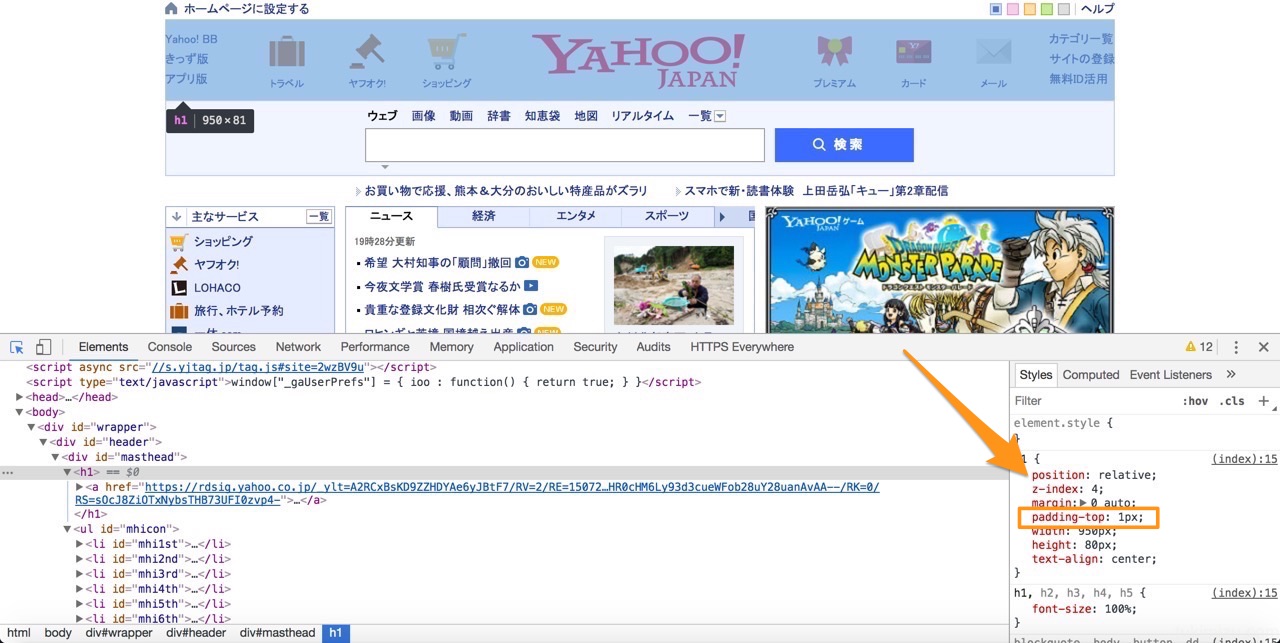Click the news photo thumbnail

tap(674, 285)
